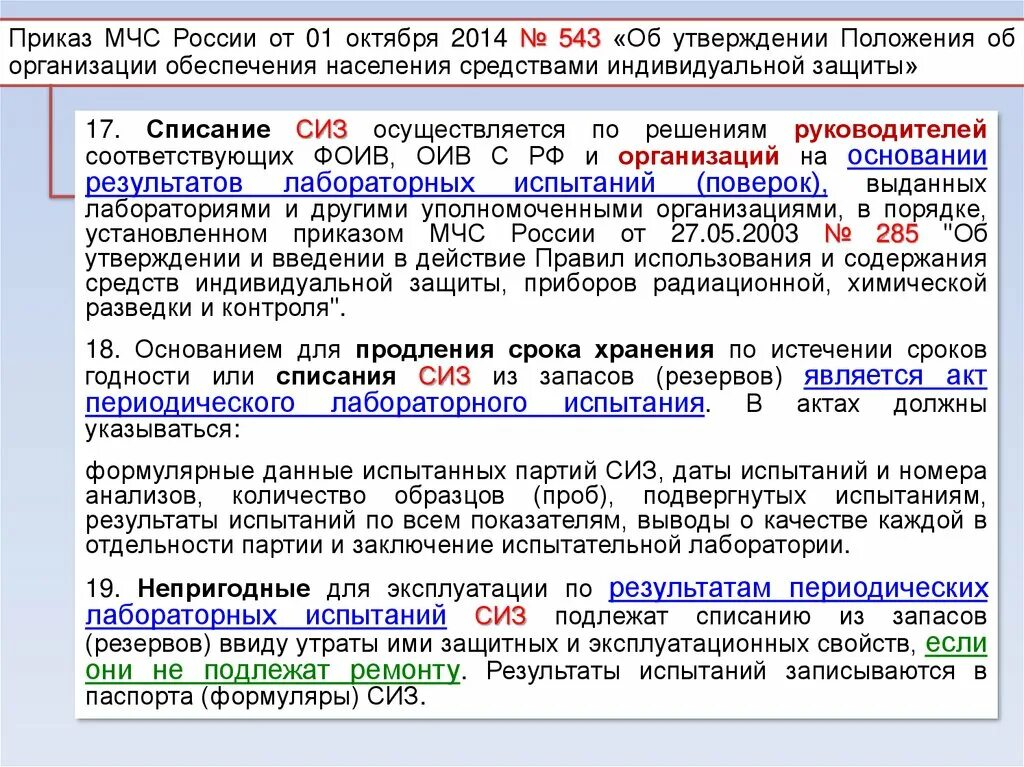The height and width of the screenshot is (767, 1024).
Task: Click 'индивидуальной защиты»' in the header
Action: click(761, 66)
